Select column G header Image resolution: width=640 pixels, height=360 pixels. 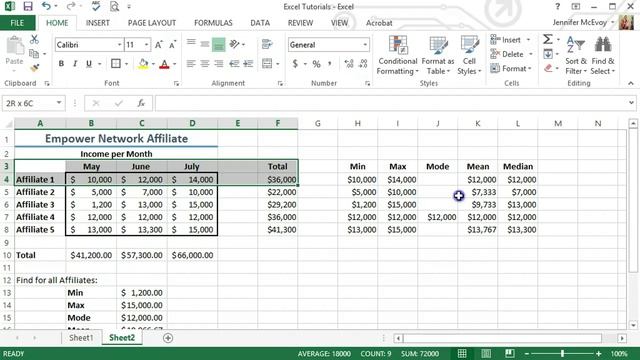coord(318,123)
